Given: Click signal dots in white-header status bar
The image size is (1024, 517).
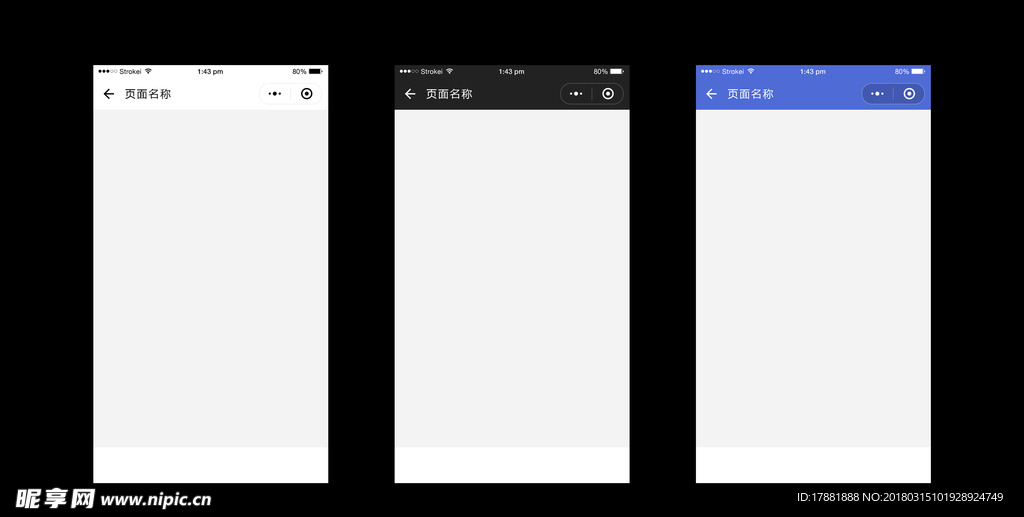Looking at the screenshot, I should [x=108, y=71].
